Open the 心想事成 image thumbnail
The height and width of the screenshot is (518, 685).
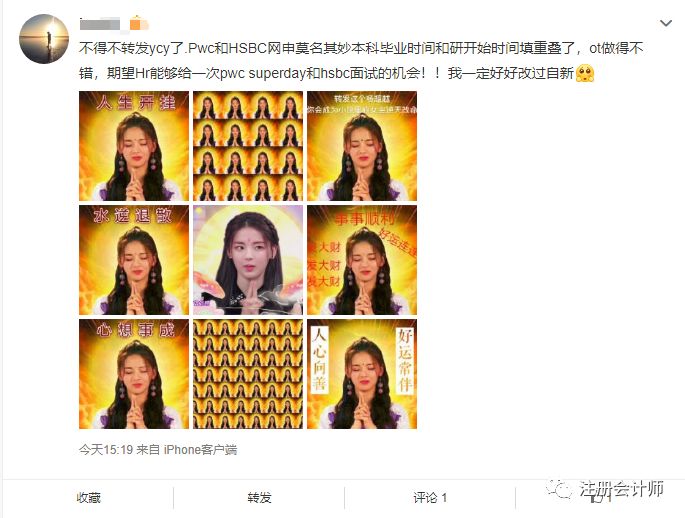[x=134, y=374]
